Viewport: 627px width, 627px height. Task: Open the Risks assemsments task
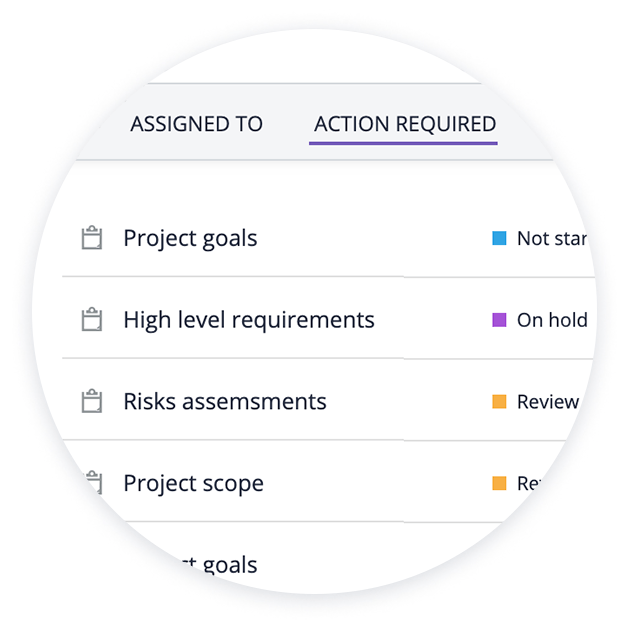pos(225,401)
